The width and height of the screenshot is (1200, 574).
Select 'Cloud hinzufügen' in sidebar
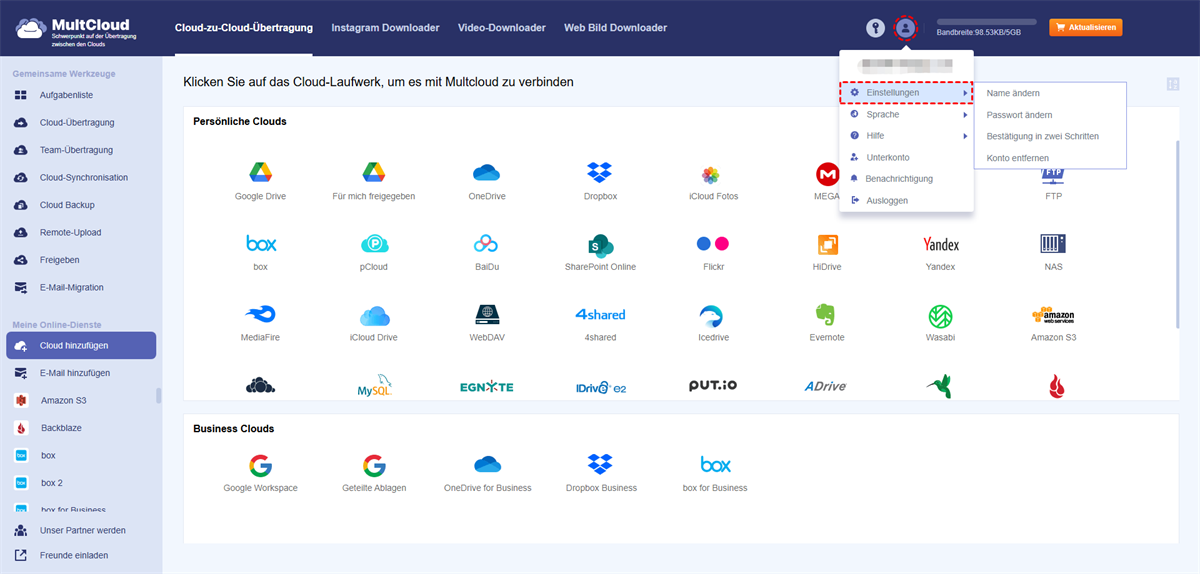80,345
